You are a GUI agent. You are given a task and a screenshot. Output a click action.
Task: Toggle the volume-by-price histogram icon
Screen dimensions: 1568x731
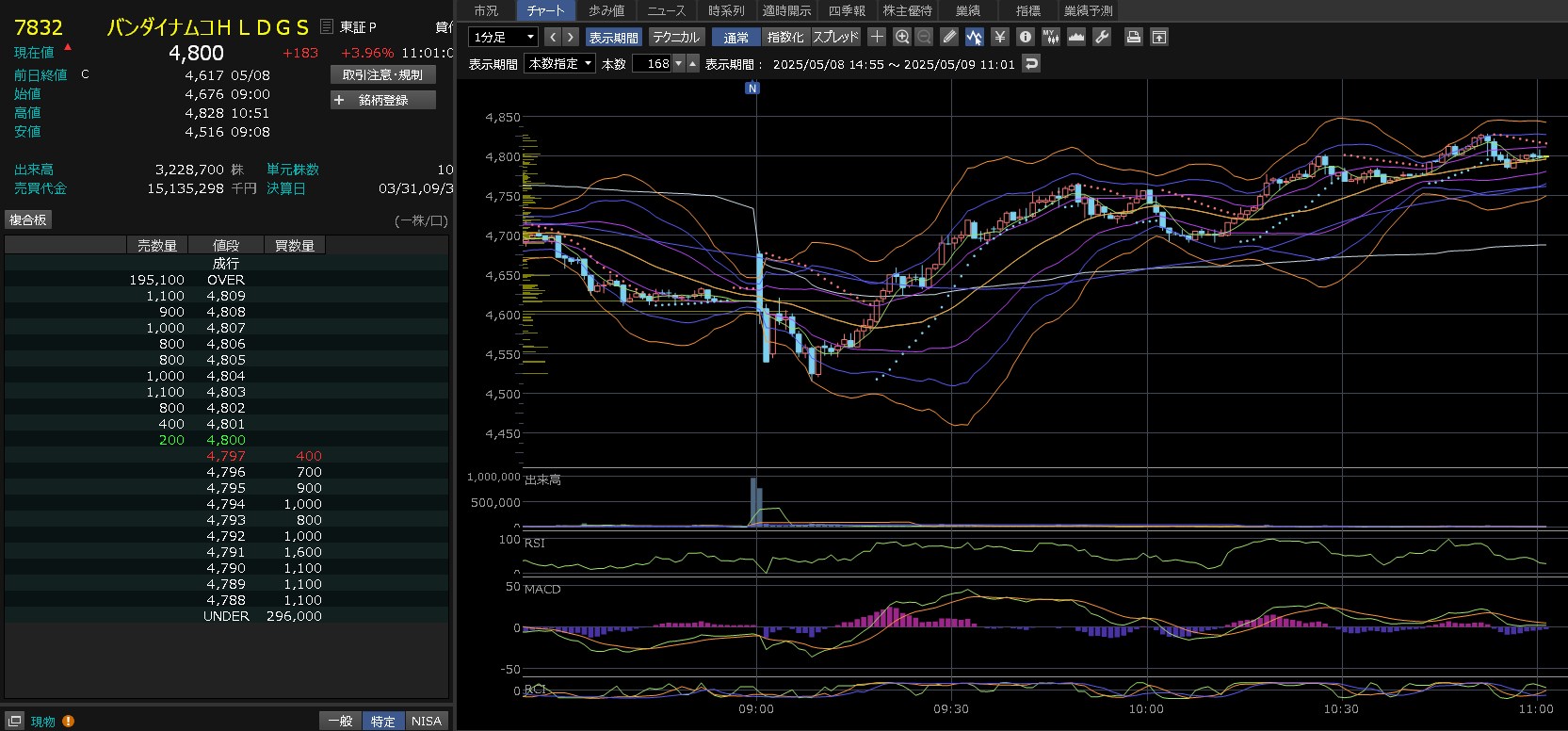[x=1076, y=37]
